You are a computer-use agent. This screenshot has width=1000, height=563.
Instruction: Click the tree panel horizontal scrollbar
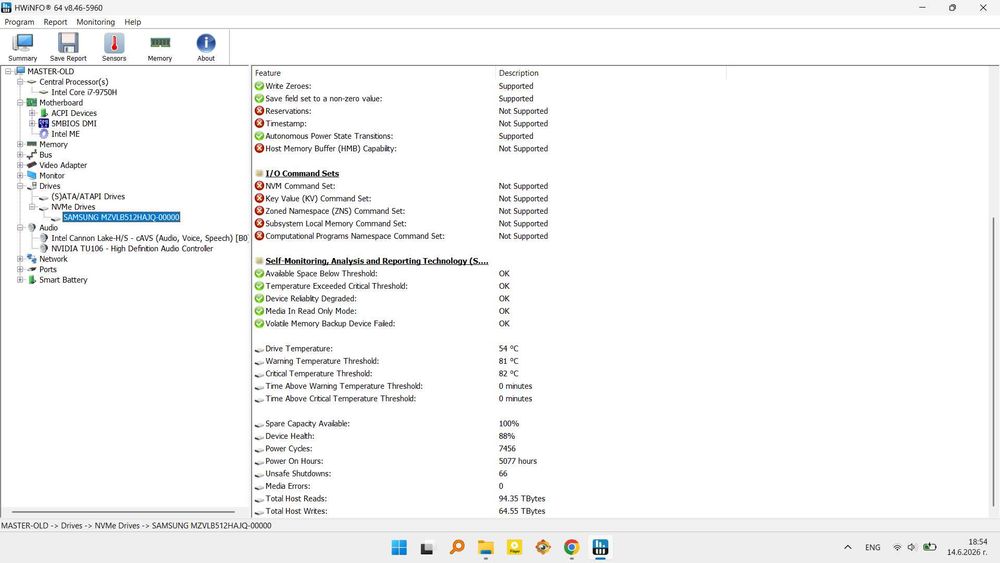click(123, 511)
